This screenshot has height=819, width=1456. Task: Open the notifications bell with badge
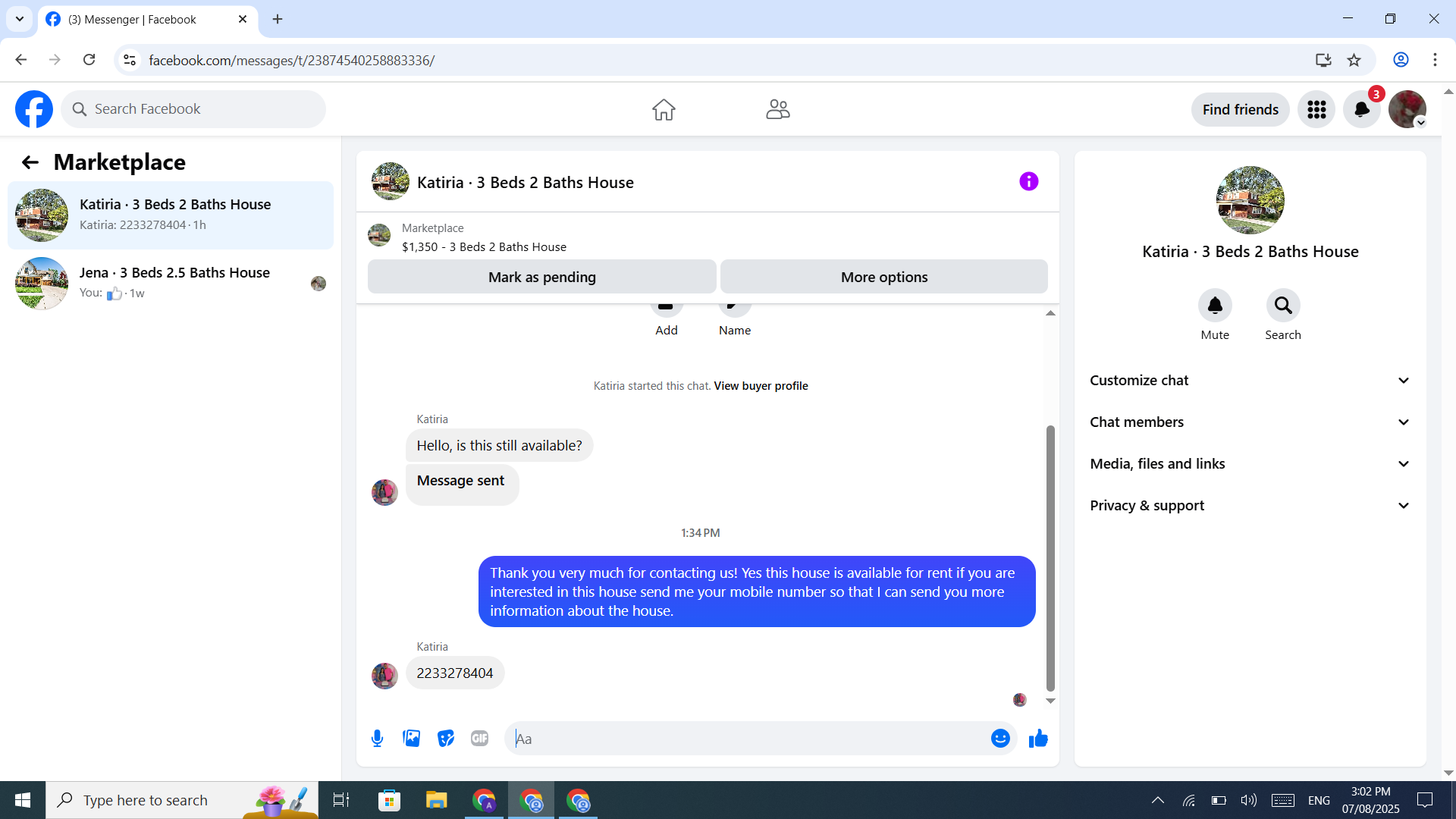(x=1362, y=109)
